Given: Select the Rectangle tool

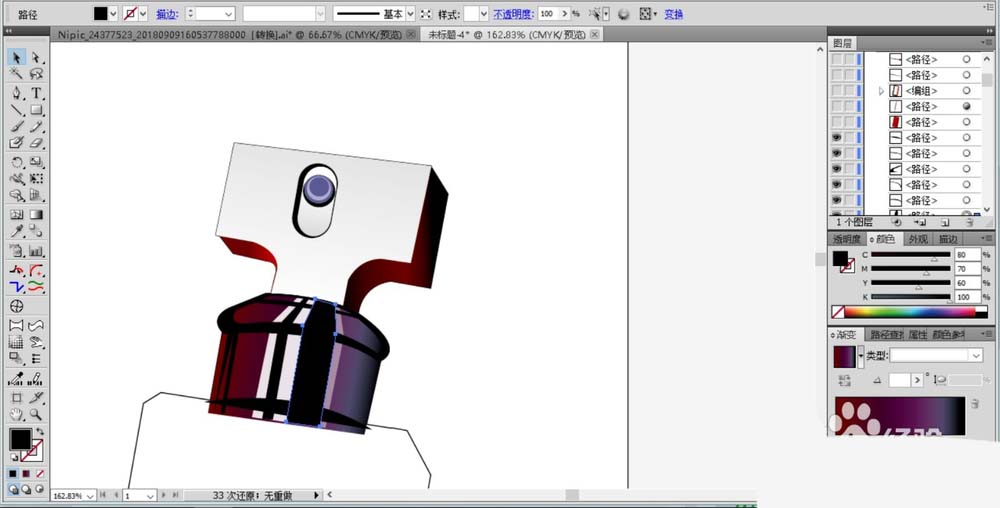Looking at the screenshot, I should (36, 110).
